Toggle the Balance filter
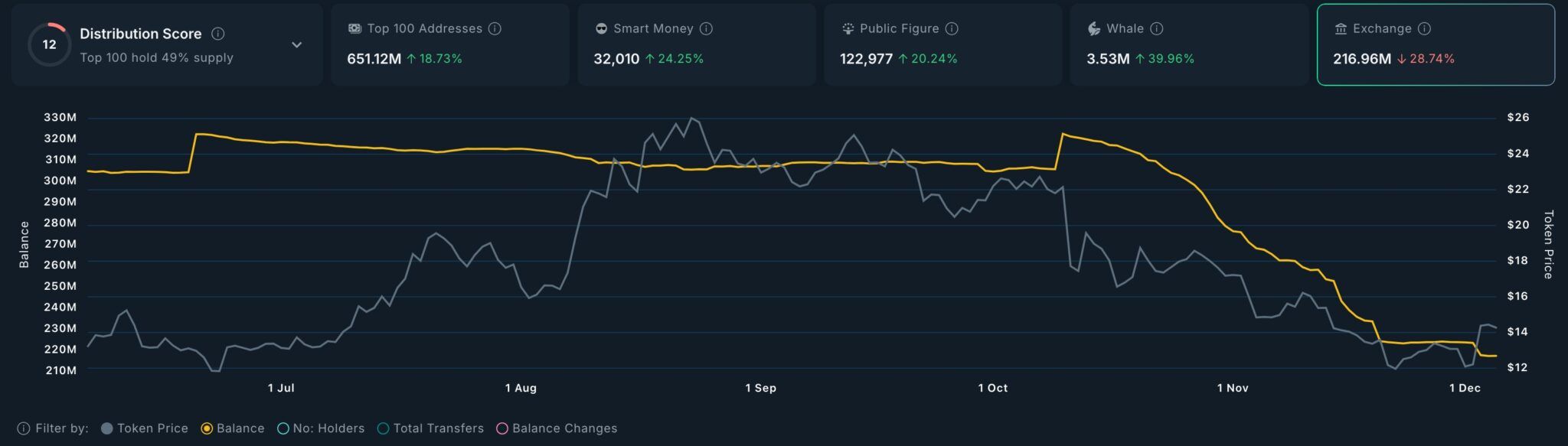Screen dimensions: 1568x446 pos(233,428)
